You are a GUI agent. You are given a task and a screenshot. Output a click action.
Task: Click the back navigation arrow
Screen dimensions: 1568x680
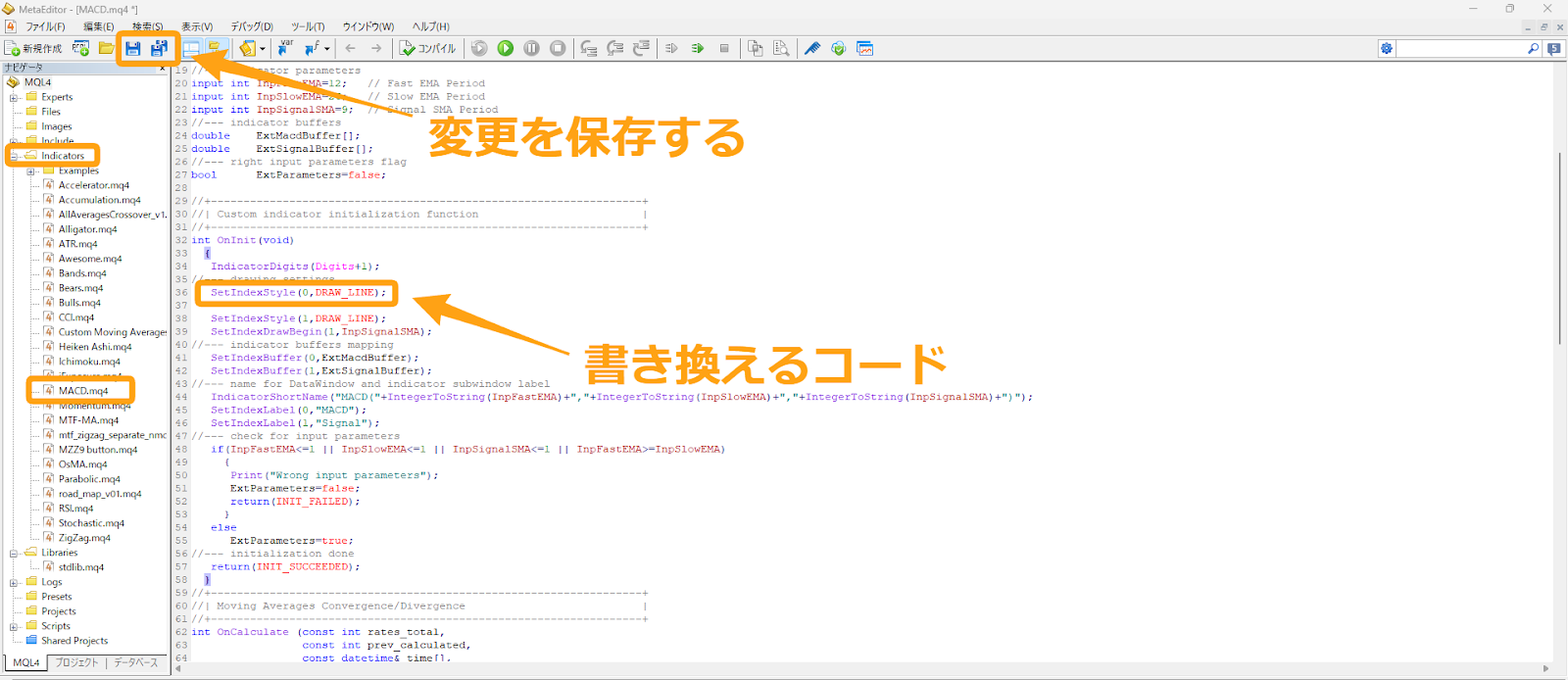coord(350,48)
